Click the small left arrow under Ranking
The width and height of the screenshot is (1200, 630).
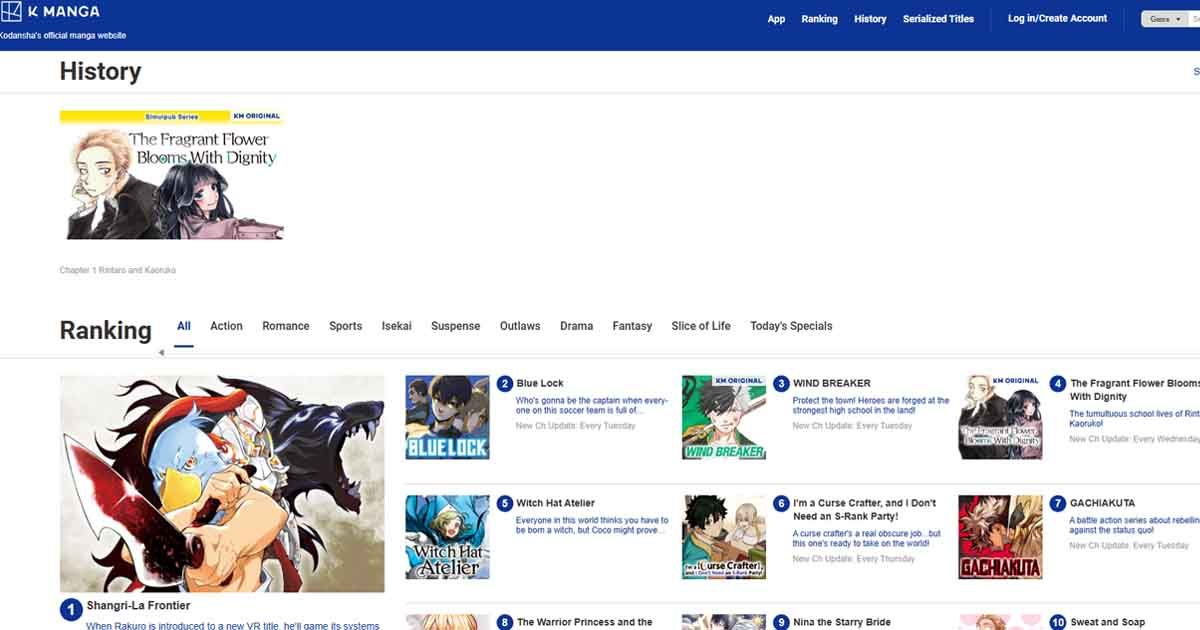pos(161,352)
